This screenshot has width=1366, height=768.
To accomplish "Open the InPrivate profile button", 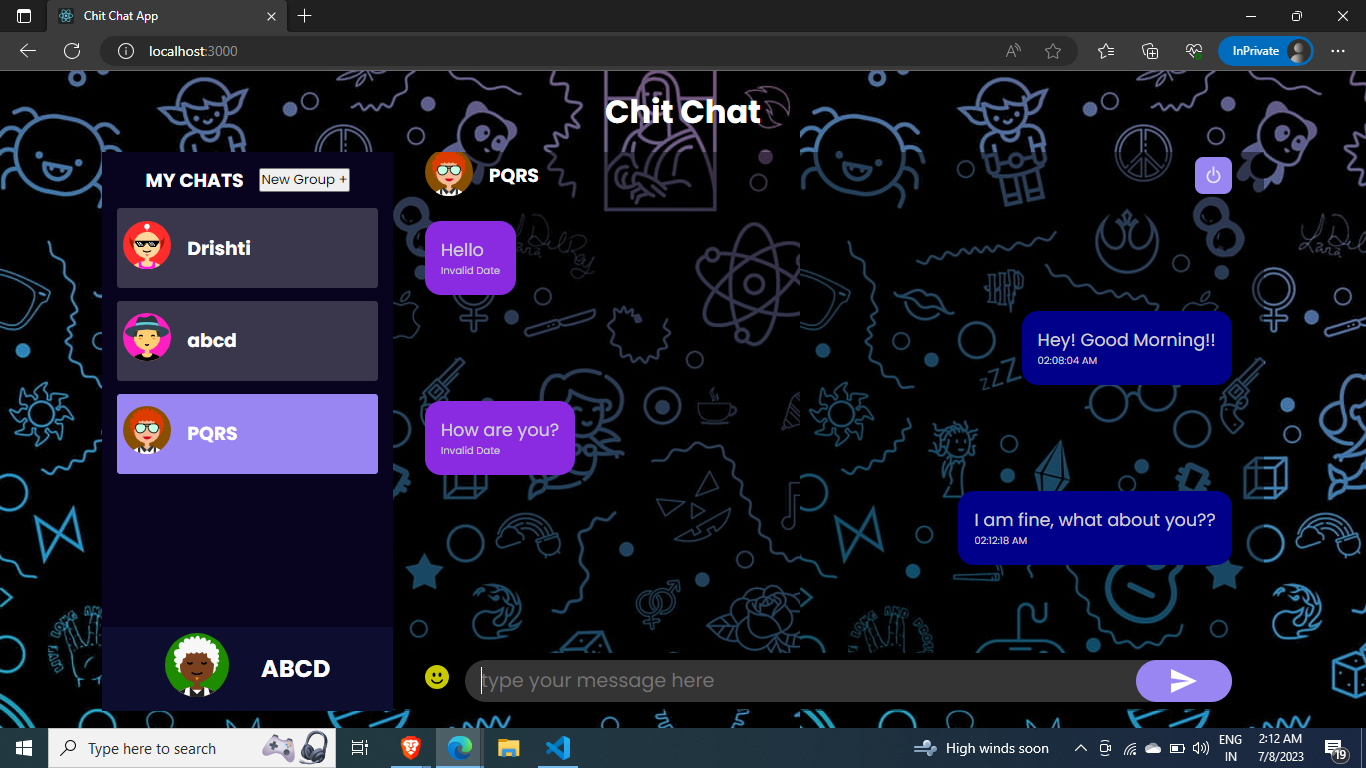I will (1265, 50).
